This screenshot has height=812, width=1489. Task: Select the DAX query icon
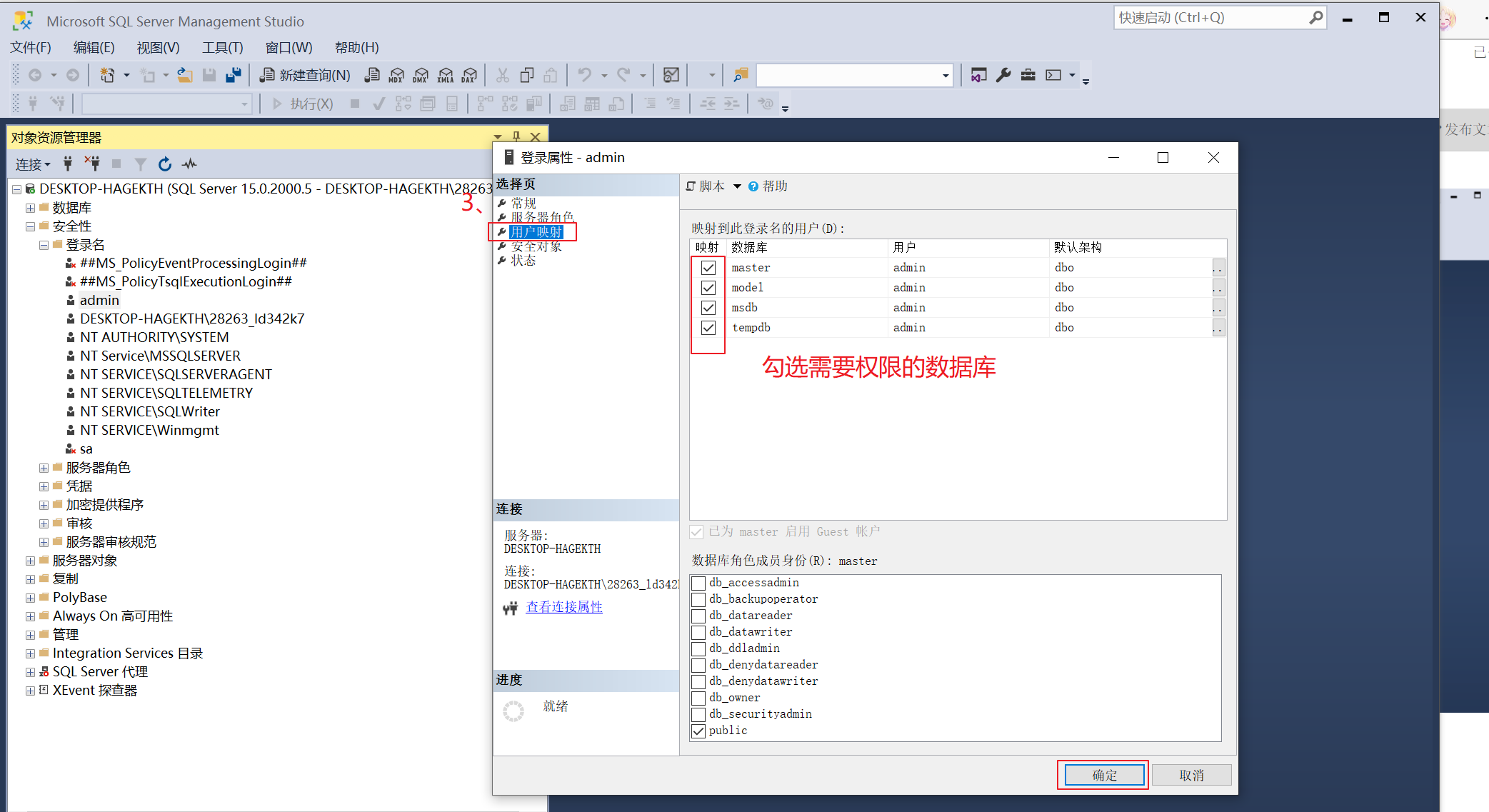click(469, 75)
